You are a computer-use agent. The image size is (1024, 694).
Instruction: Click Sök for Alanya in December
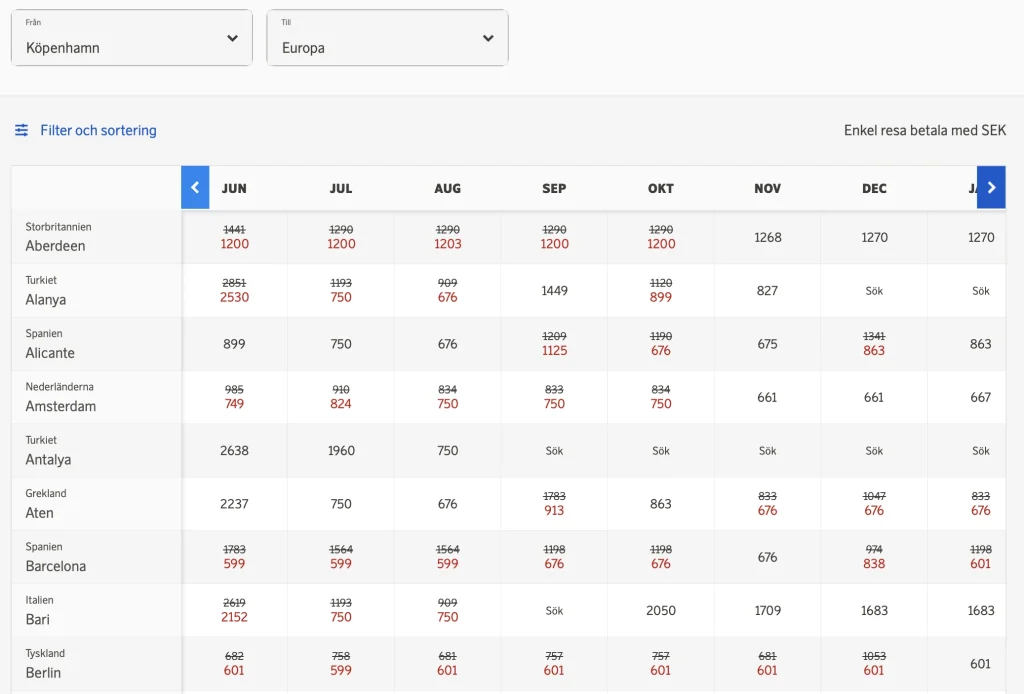coord(874,291)
